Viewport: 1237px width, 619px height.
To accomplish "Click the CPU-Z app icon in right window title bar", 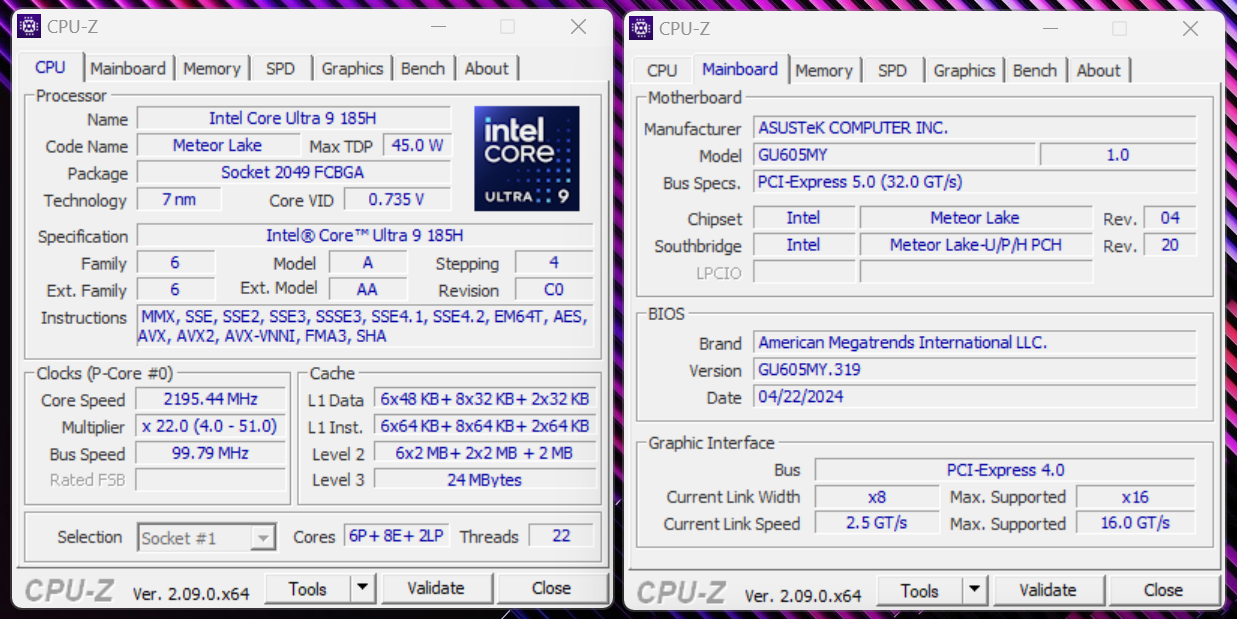I will pos(641,28).
